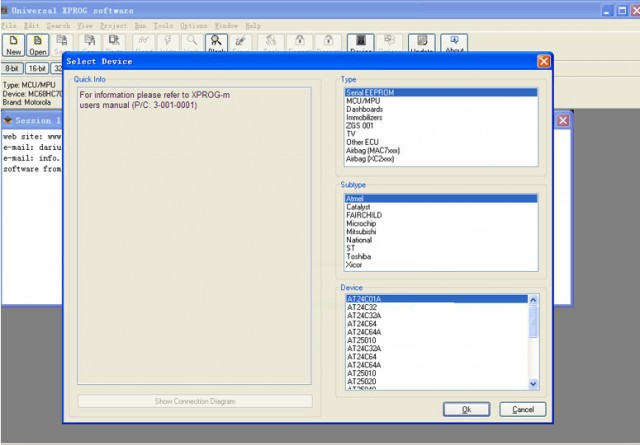Click the Cancel button
Screen dimensions: 640x445
pyautogui.click(x=523, y=409)
